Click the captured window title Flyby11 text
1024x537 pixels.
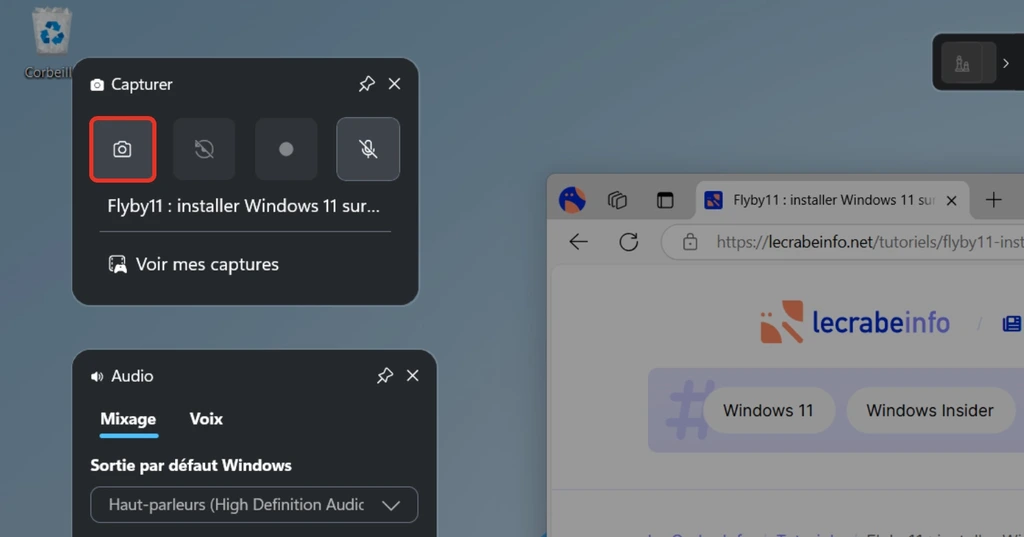[x=244, y=206]
